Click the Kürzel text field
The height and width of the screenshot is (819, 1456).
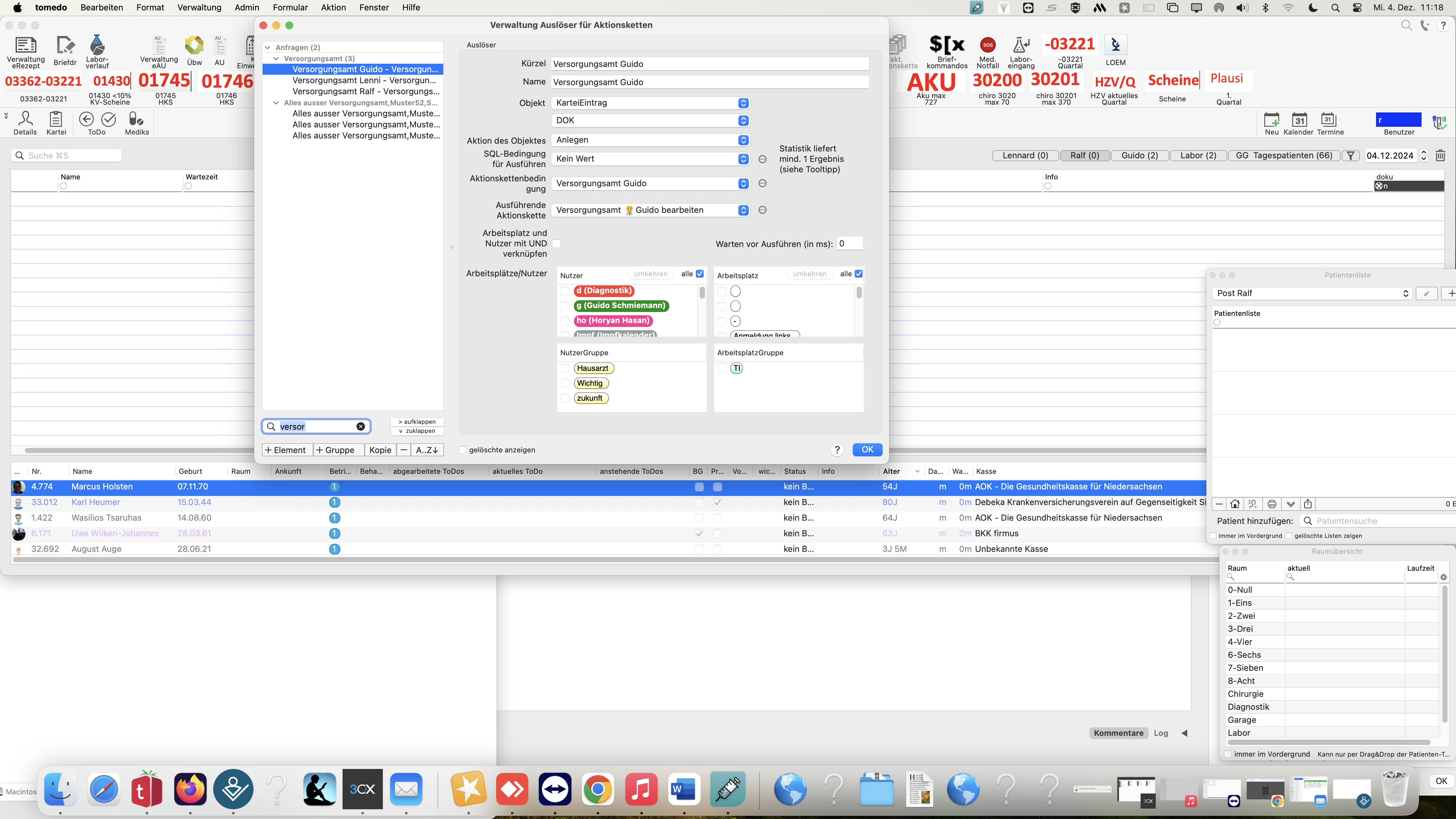click(x=709, y=64)
